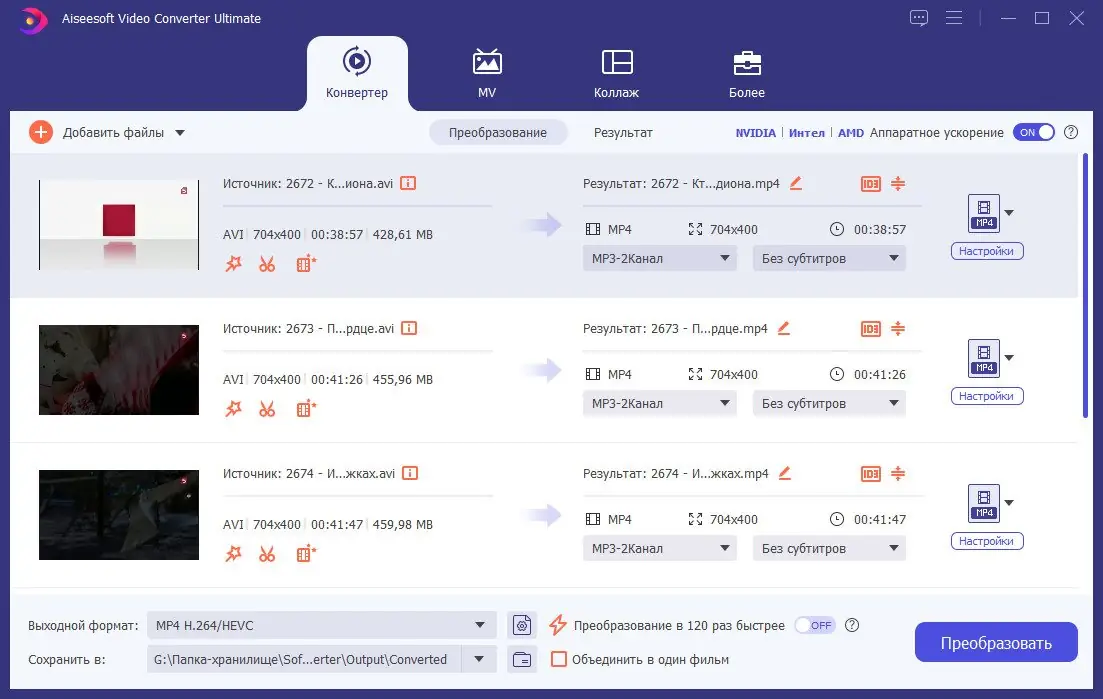
Task: Switch to Конвертер tab
Action: pos(357,73)
